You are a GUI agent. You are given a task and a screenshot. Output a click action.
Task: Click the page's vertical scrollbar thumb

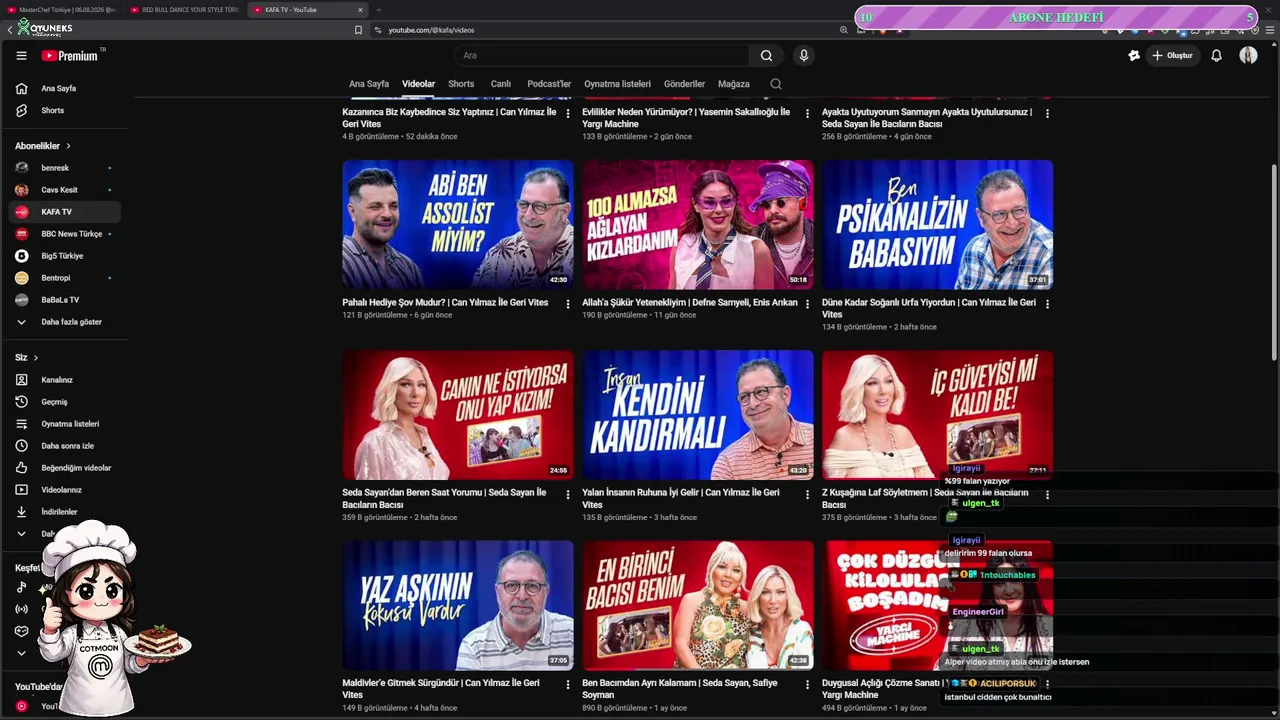[1274, 263]
